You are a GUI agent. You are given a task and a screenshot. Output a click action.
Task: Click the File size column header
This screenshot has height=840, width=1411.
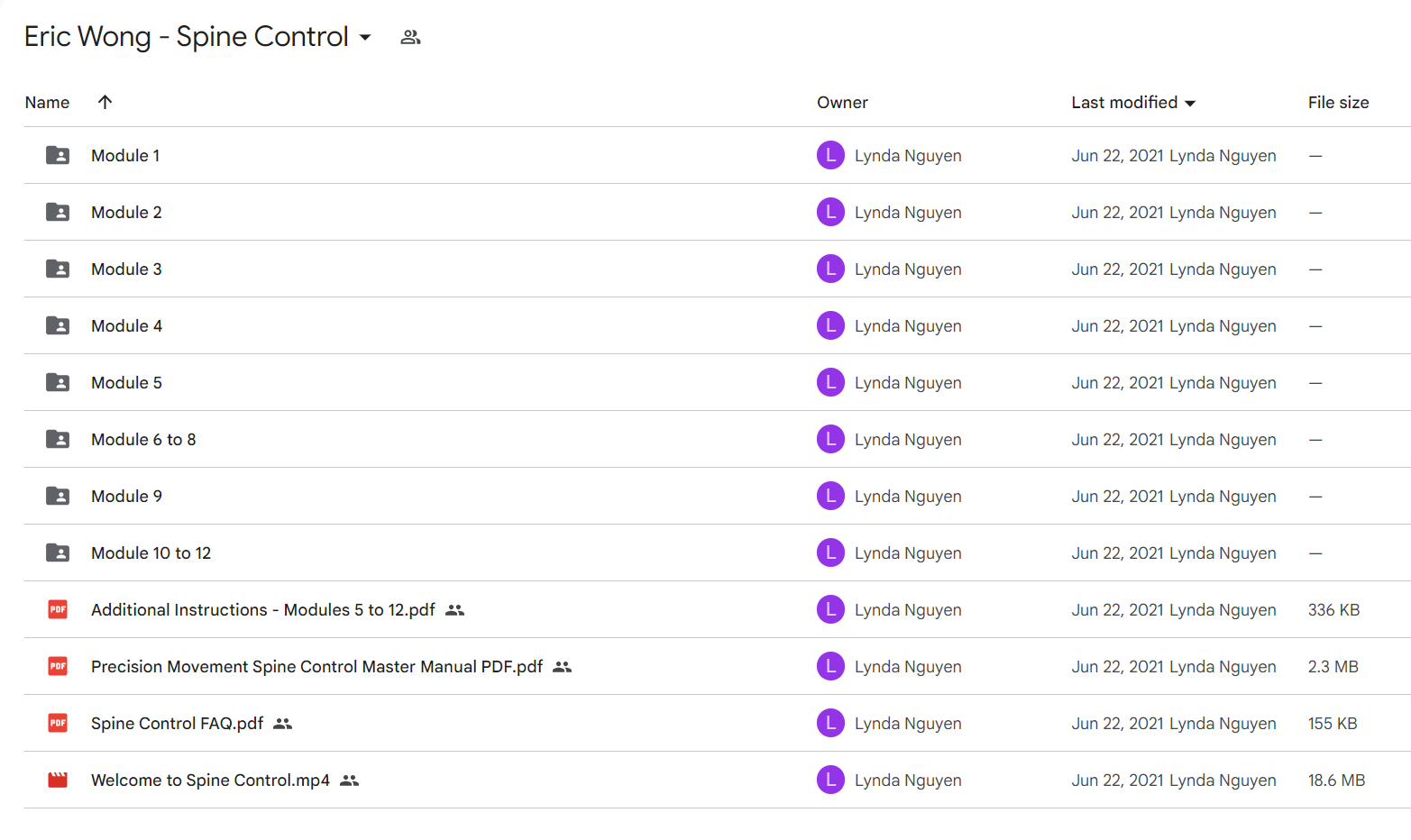tap(1338, 103)
